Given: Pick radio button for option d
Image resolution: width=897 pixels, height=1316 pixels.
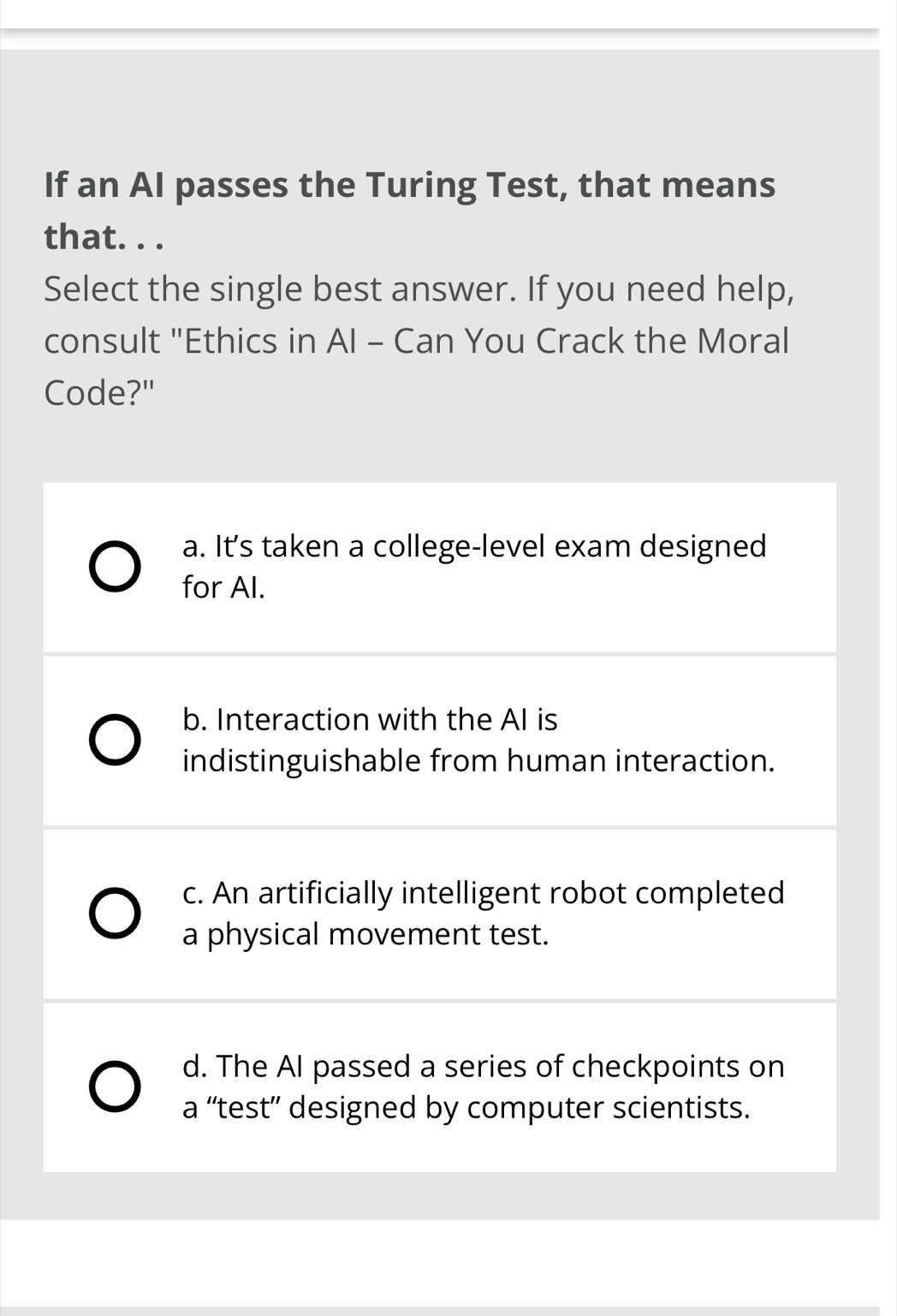Looking at the screenshot, I should [115, 1087].
